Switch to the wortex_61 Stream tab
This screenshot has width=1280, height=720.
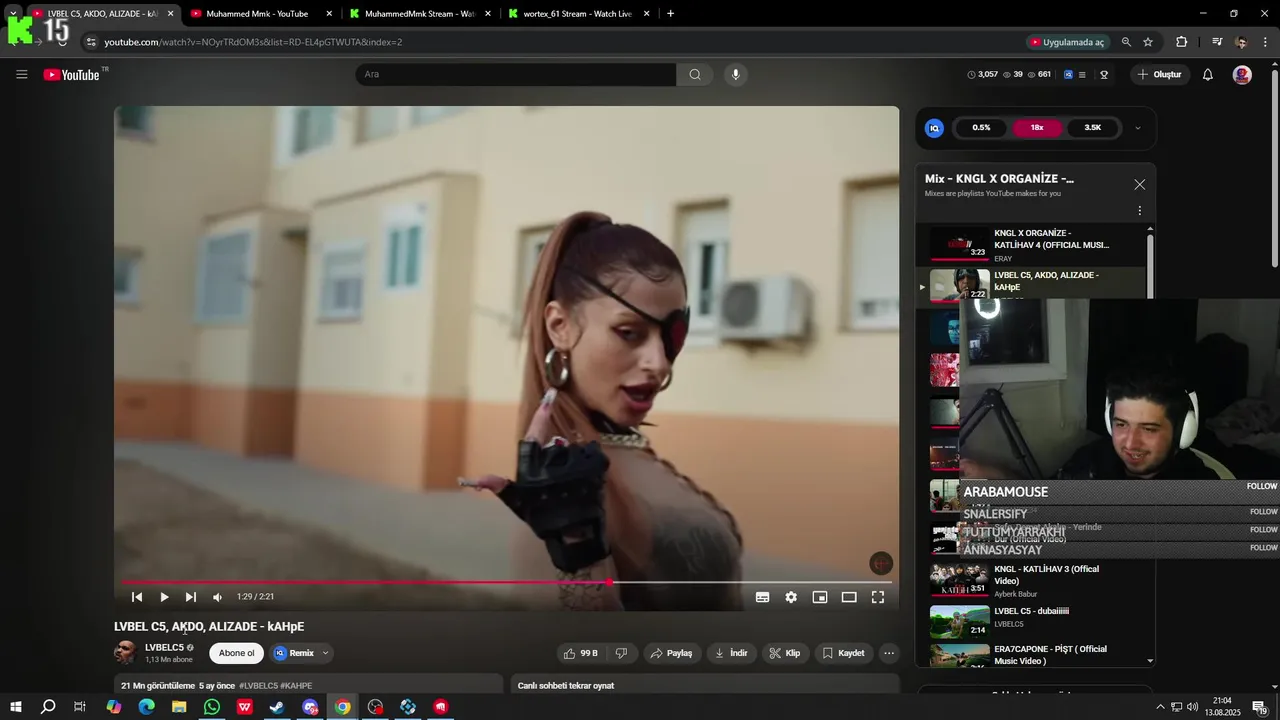[x=577, y=14]
